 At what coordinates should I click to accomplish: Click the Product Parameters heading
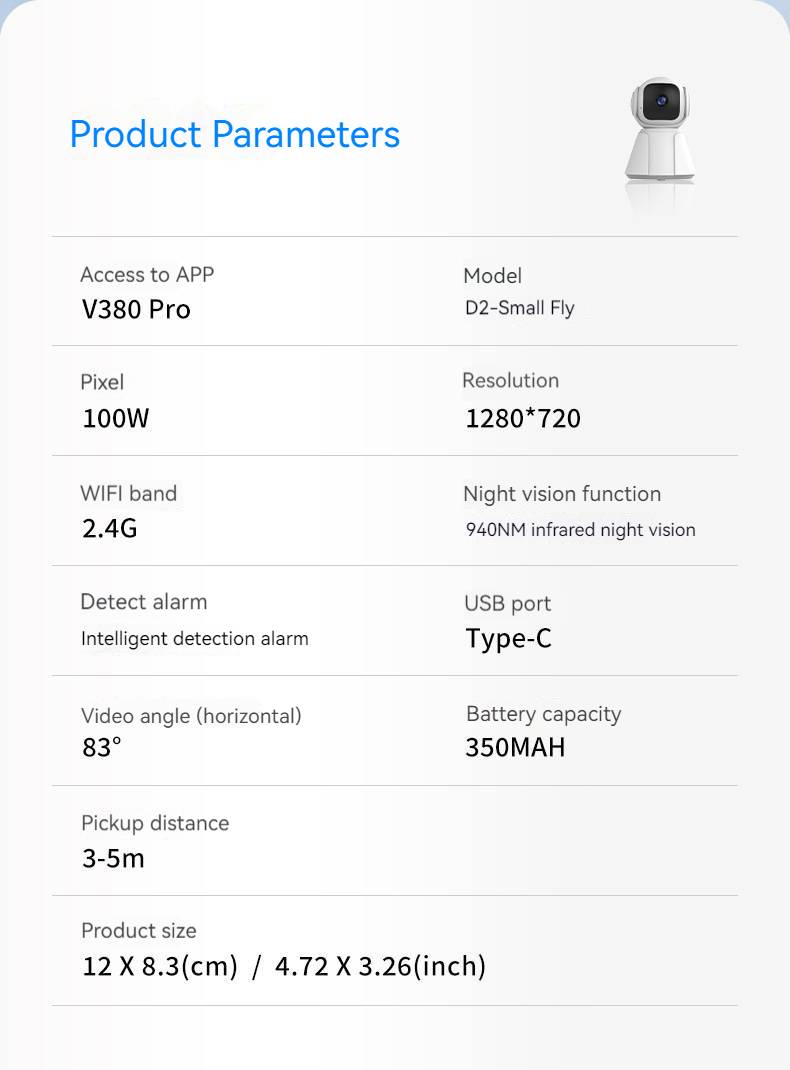[235, 134]
